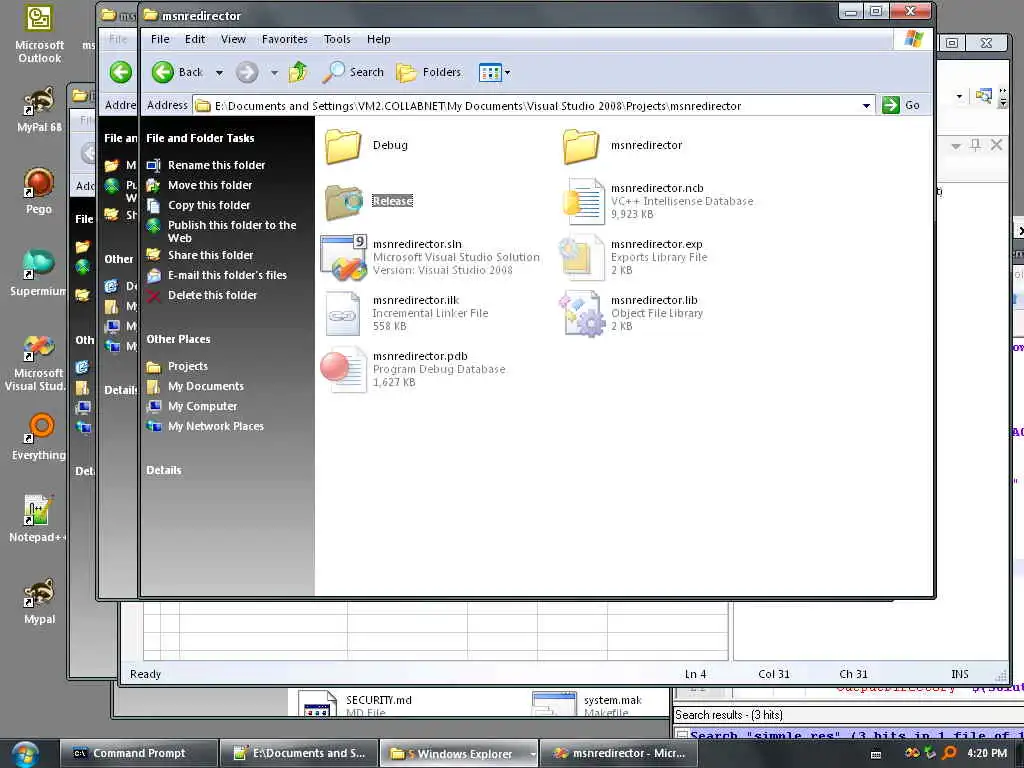Open the Tools menu
The image size is (1024, 768).
(337, 39)
